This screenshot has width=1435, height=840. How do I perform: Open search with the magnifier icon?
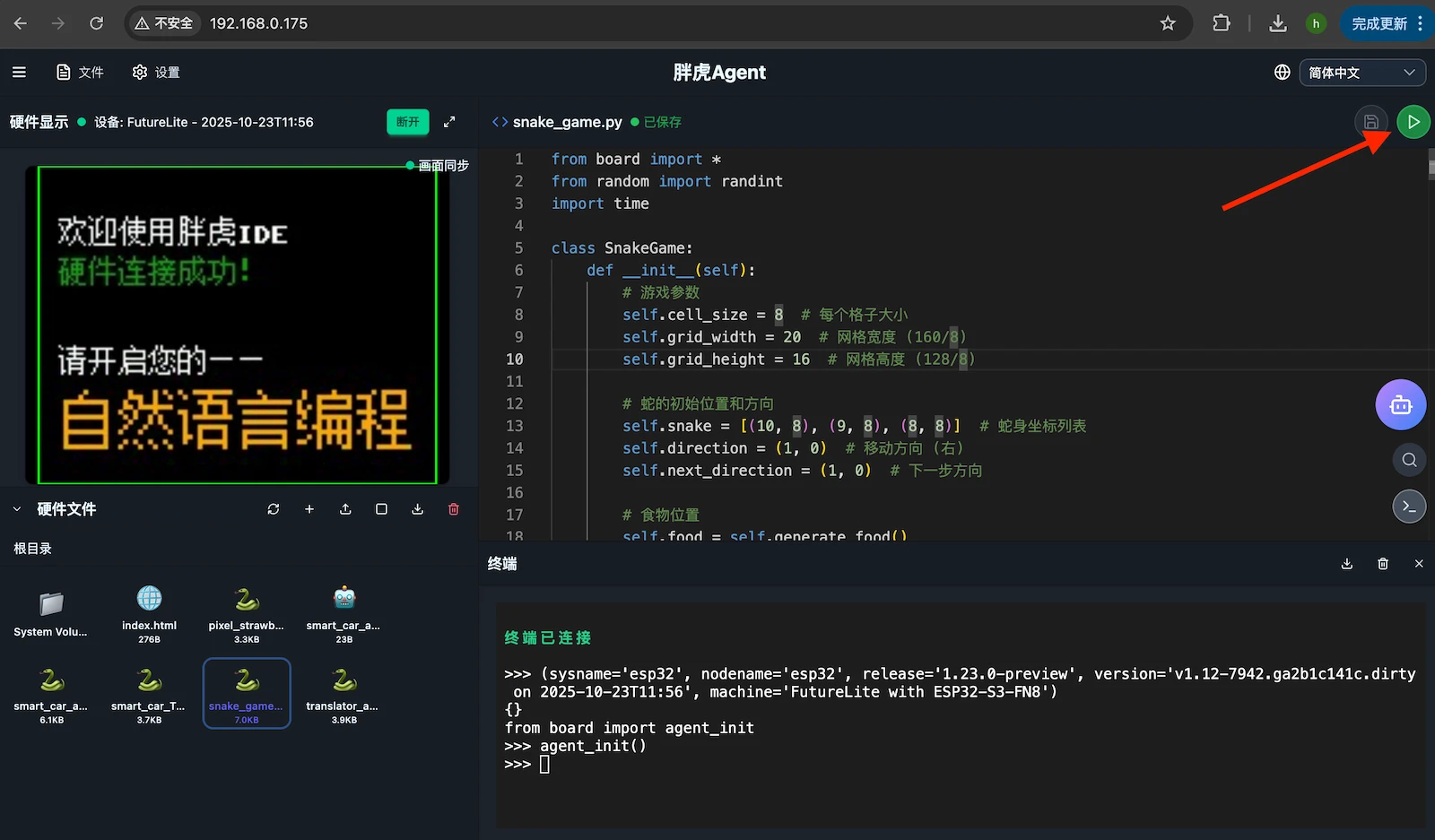(x=1409, y=460)
